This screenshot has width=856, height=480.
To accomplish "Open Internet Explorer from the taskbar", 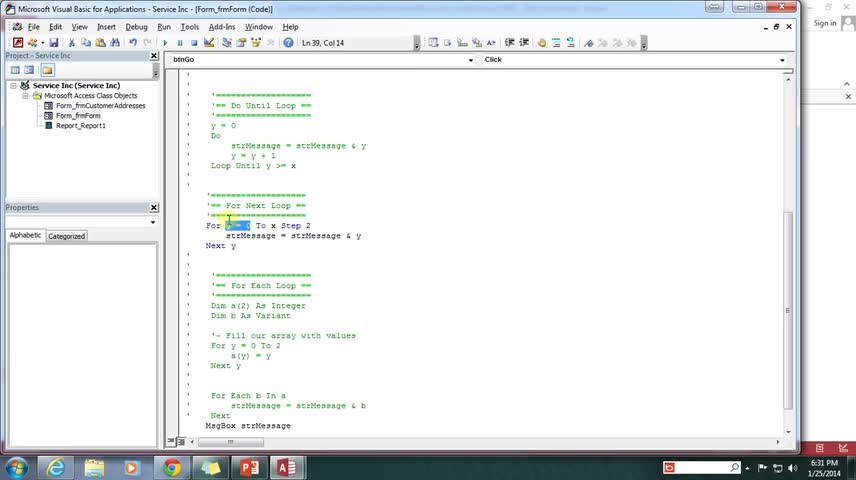I will (x=55, y=467).
